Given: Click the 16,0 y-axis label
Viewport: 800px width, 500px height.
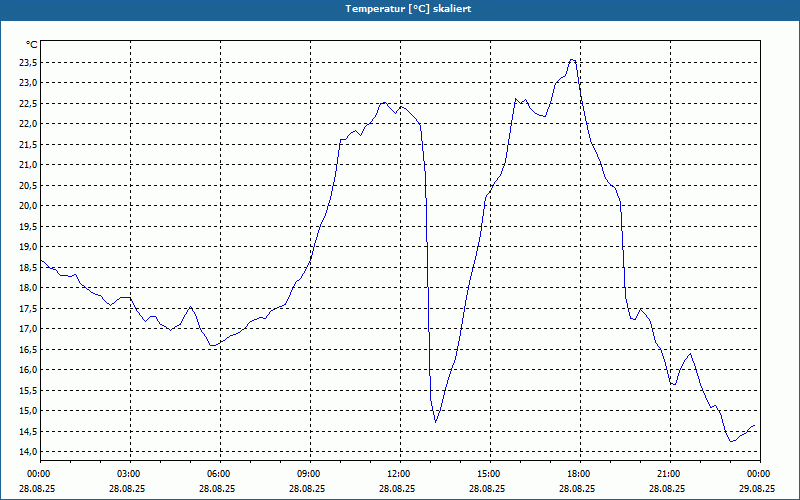Looking at the screenshot, I should [29, 370].
